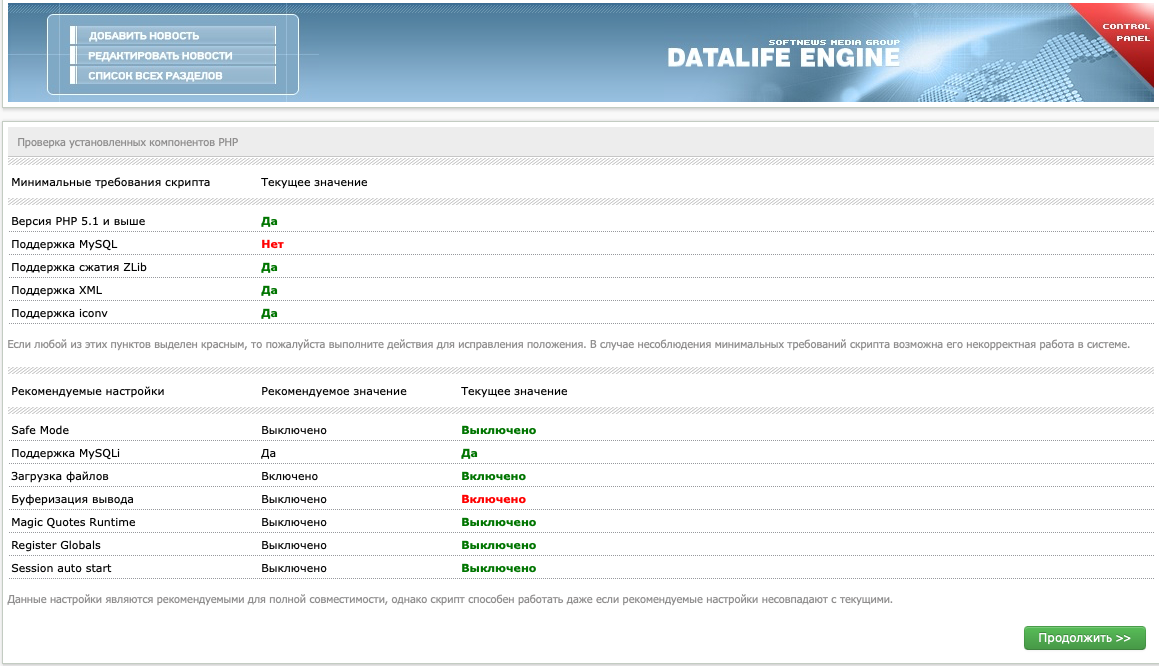Open Список всех разделов menu item
The width and height of the screenshot is (1159, 666).
(155, 76)
